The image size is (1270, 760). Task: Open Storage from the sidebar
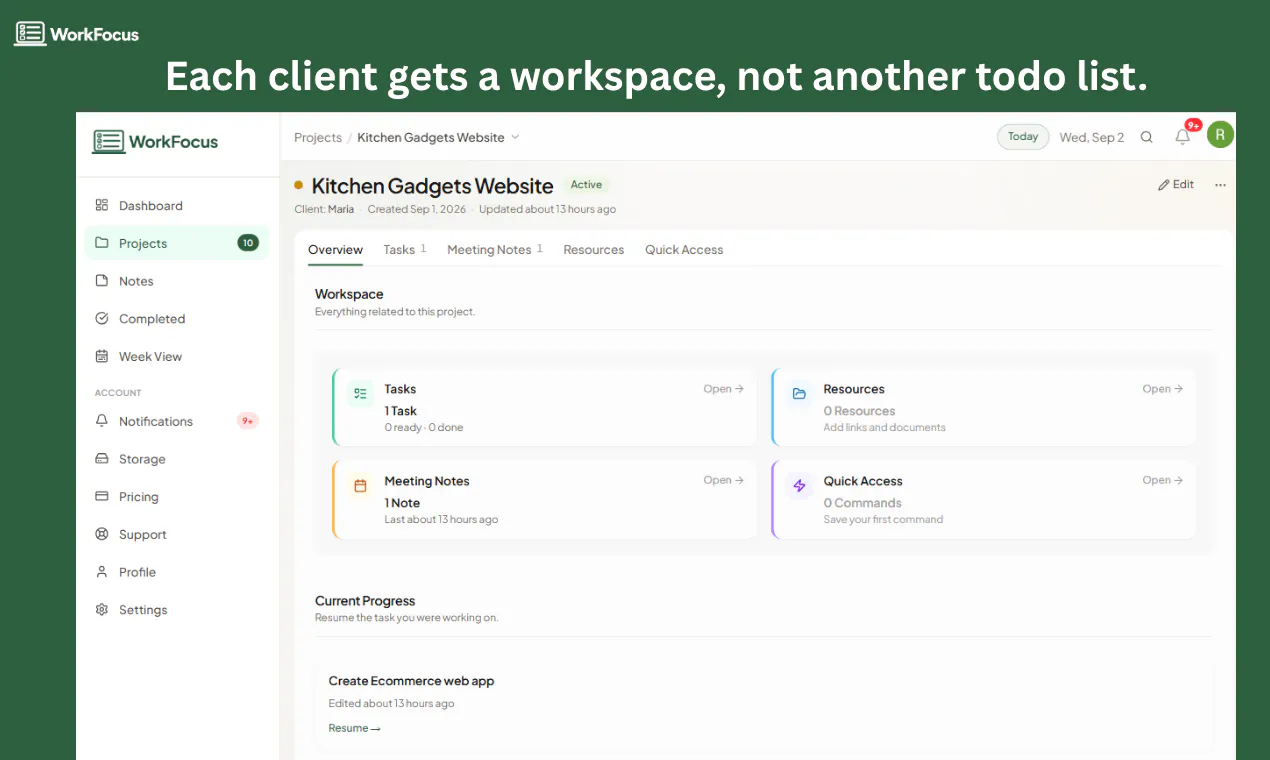(x=177, y=459)
